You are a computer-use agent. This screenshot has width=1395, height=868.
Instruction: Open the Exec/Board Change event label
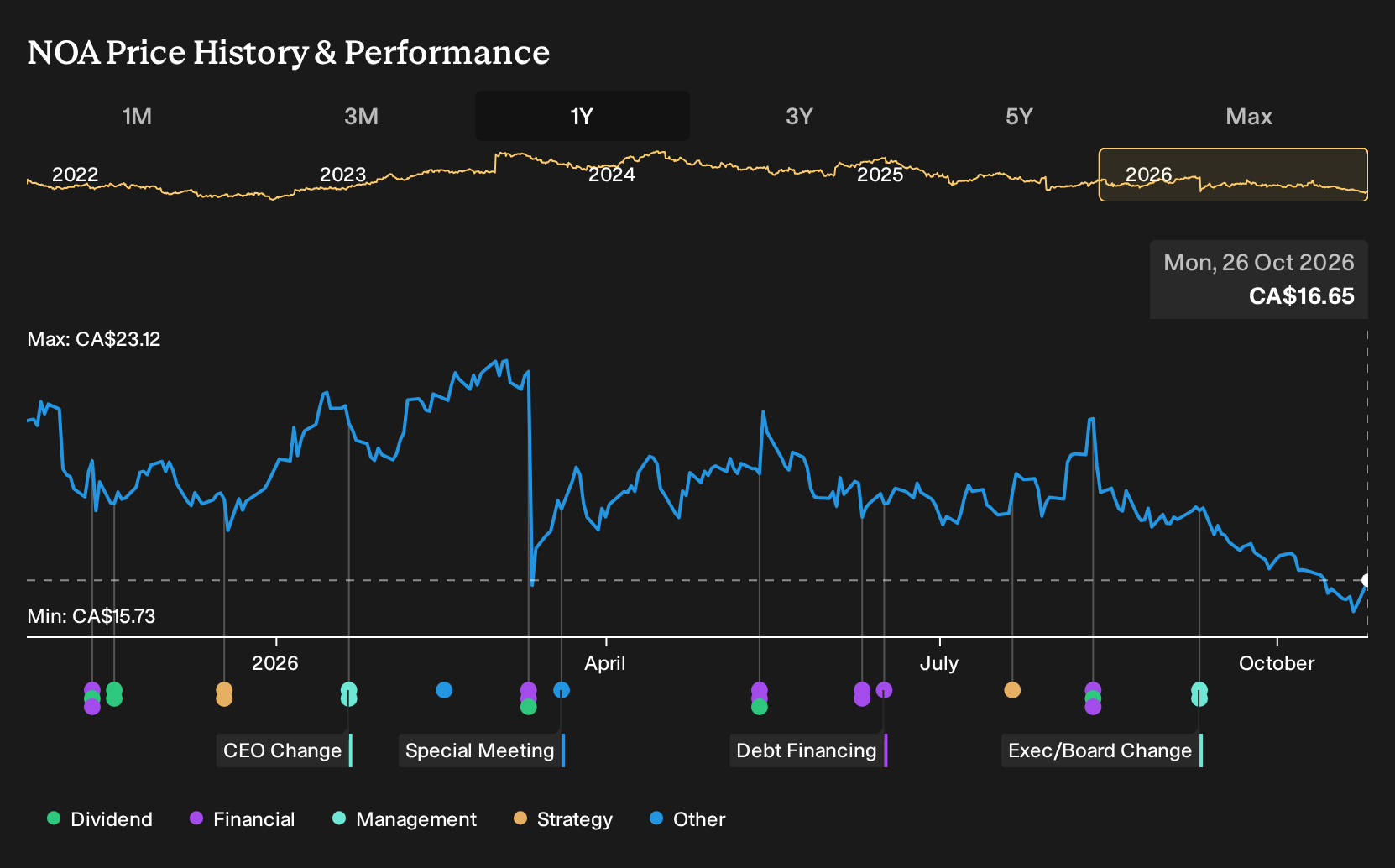tap(1100, 750)
